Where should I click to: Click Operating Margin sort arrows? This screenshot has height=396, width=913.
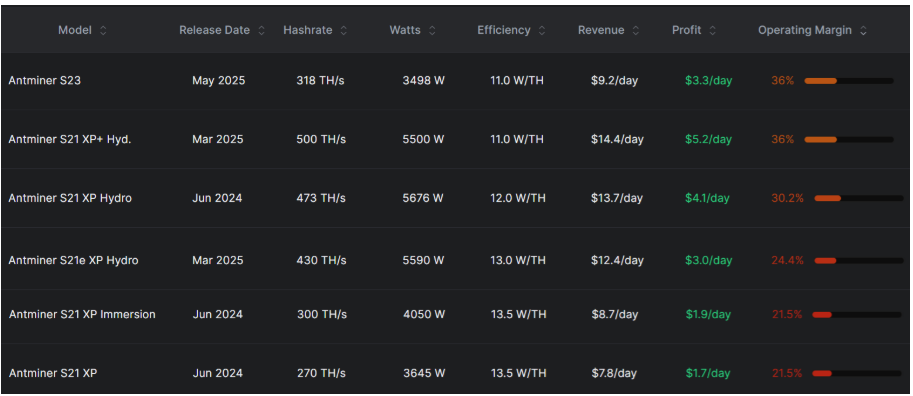click(863, 31)
